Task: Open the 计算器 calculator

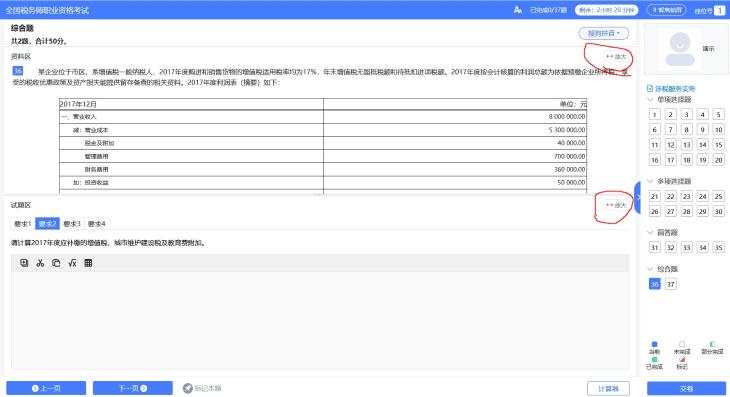Action: [x=608, y=389]
